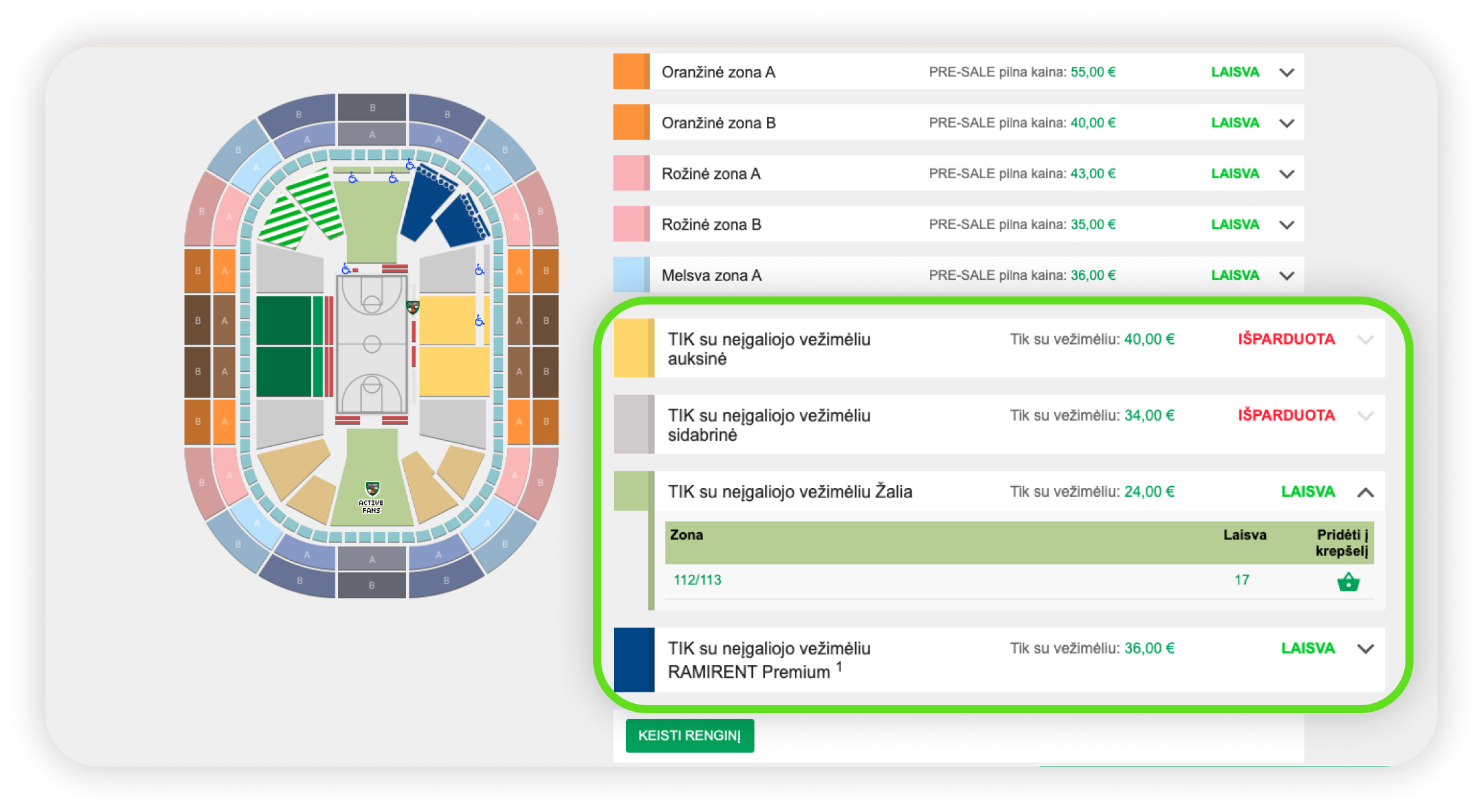1483x812 pixels.
Task: Click wheelchair icon by top-left court corner
Action: (x=345, y=268)
